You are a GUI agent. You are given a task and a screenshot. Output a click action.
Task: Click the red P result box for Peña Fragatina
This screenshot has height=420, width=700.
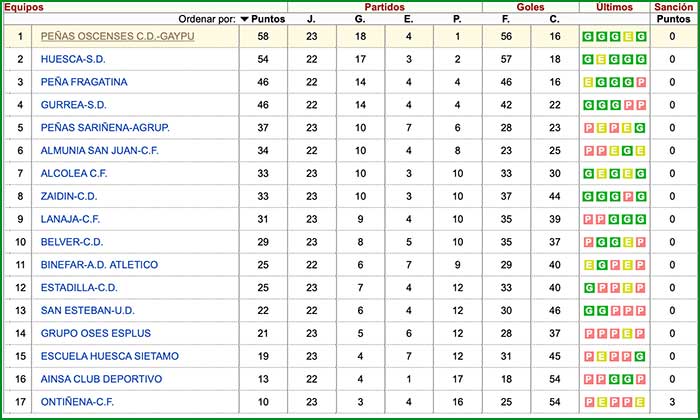[640, 82]
